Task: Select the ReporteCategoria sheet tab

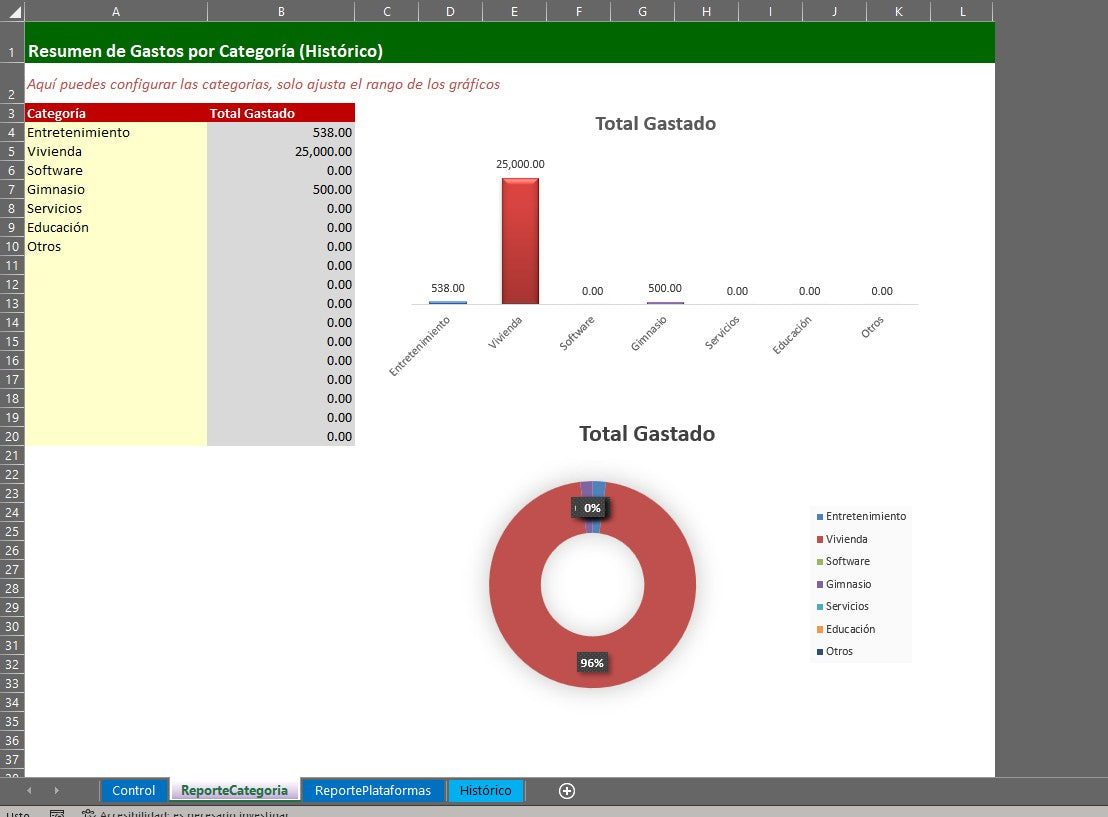Action: [x=234, y=790]
